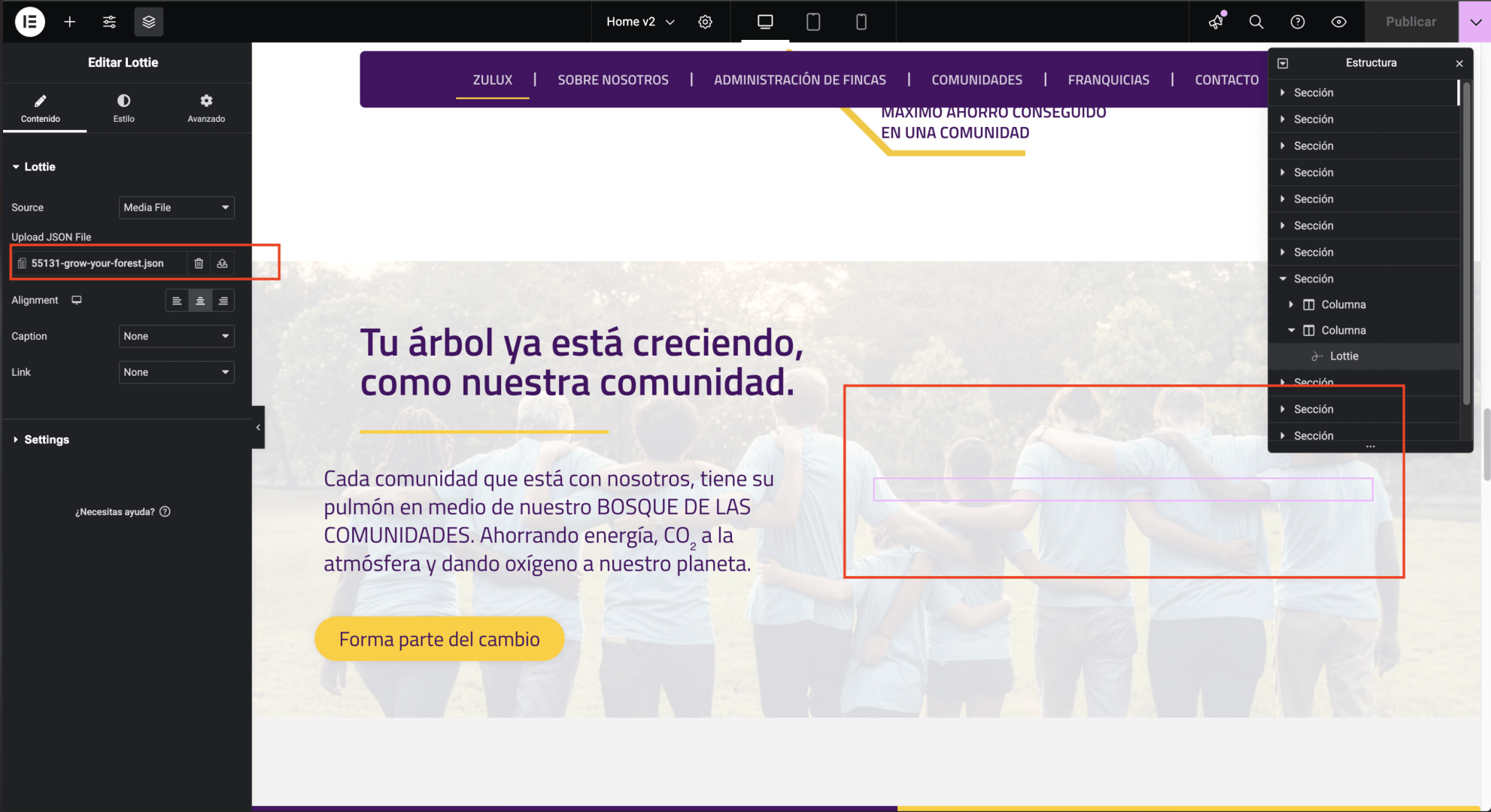Delete the uploaded JSON file
The image size is (1491, 812).
tap(199, 263)
